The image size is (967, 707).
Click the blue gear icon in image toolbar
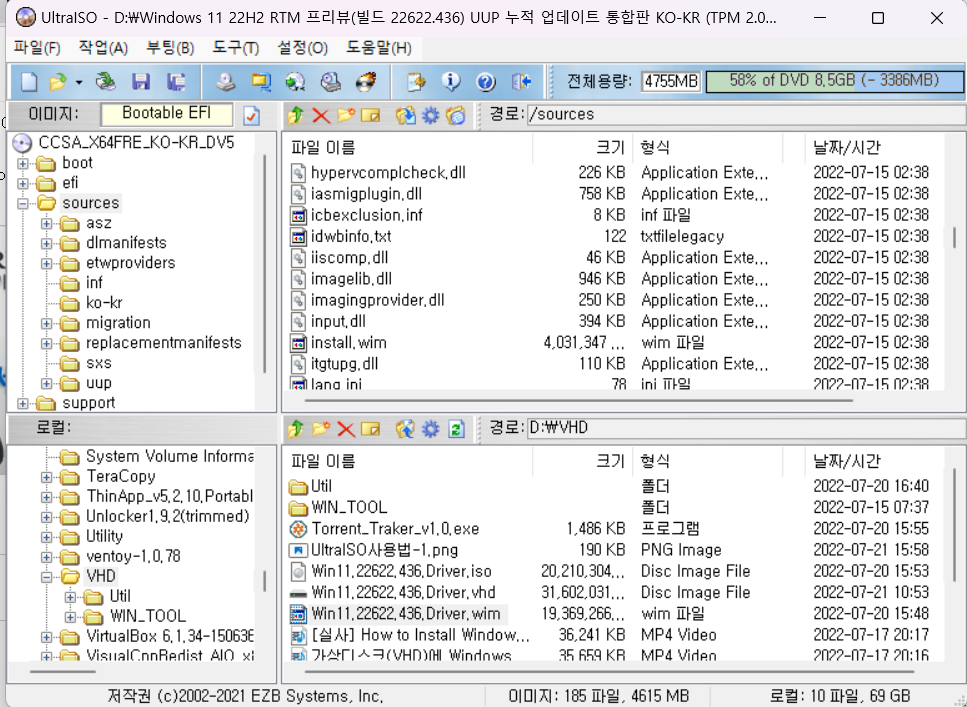point(430,115)
